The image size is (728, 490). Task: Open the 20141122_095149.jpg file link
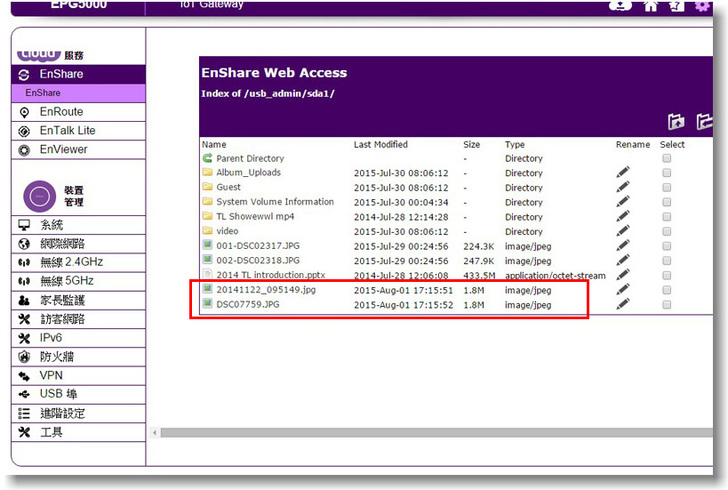click(265, 290)
